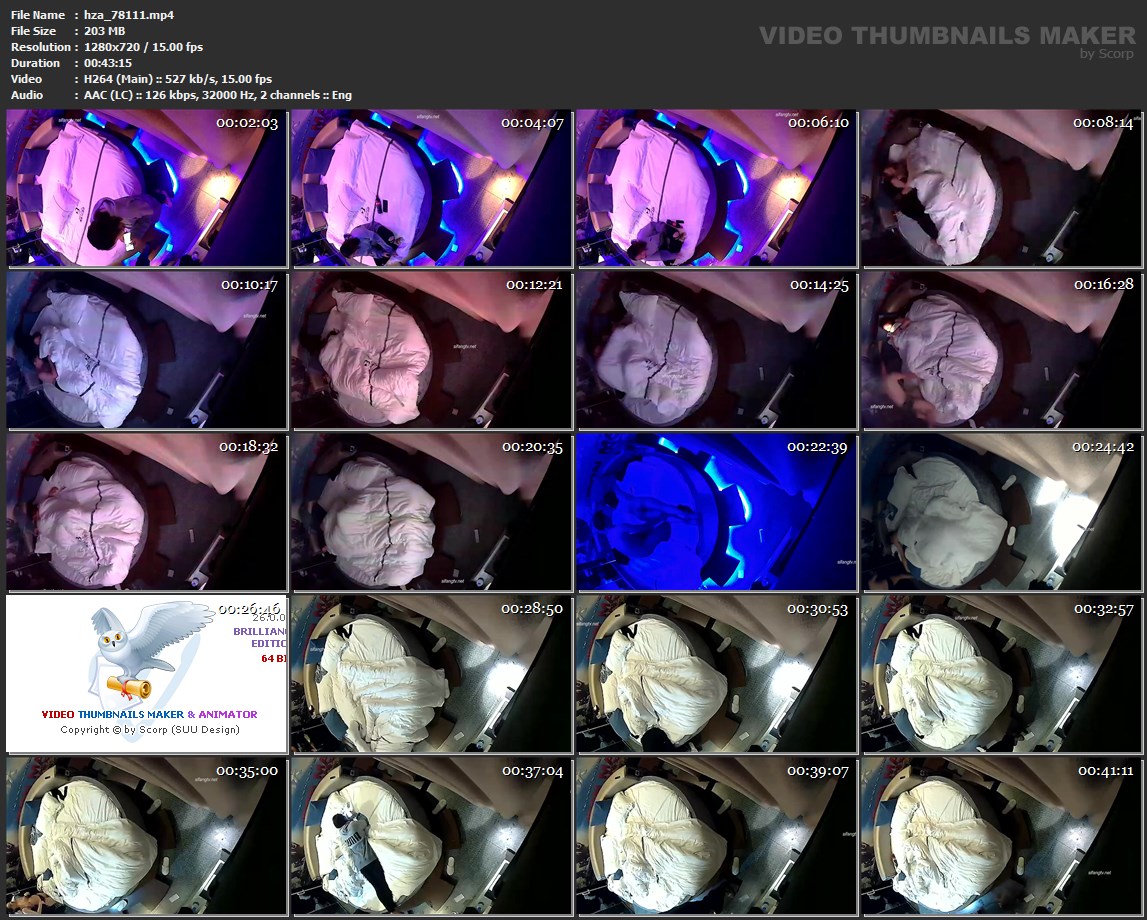1147x920 pixels.
Task: Click the 'by Scorp' credit text
Action: click(x=1107, y=54)
